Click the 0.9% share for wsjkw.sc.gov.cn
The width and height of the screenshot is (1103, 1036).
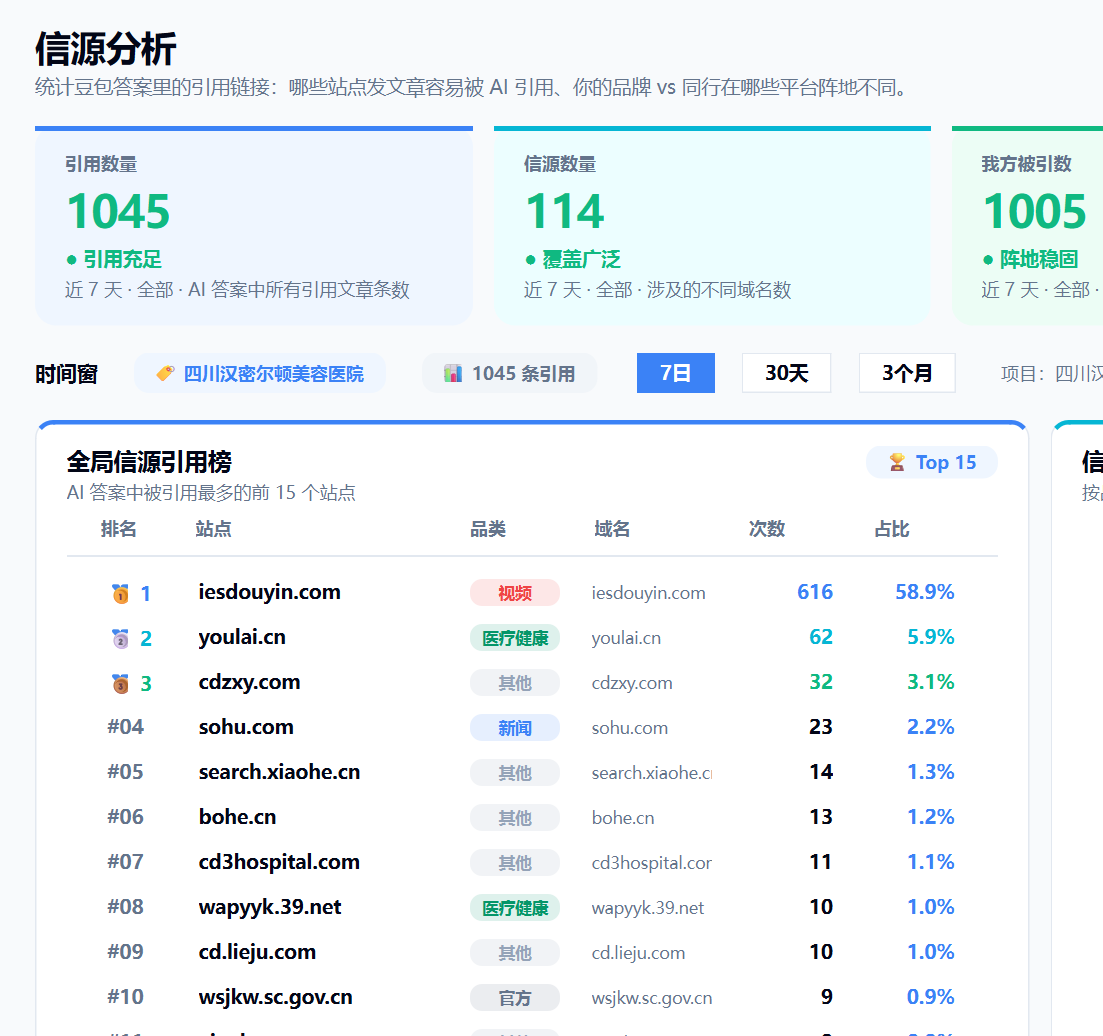[x=931, y=997]
